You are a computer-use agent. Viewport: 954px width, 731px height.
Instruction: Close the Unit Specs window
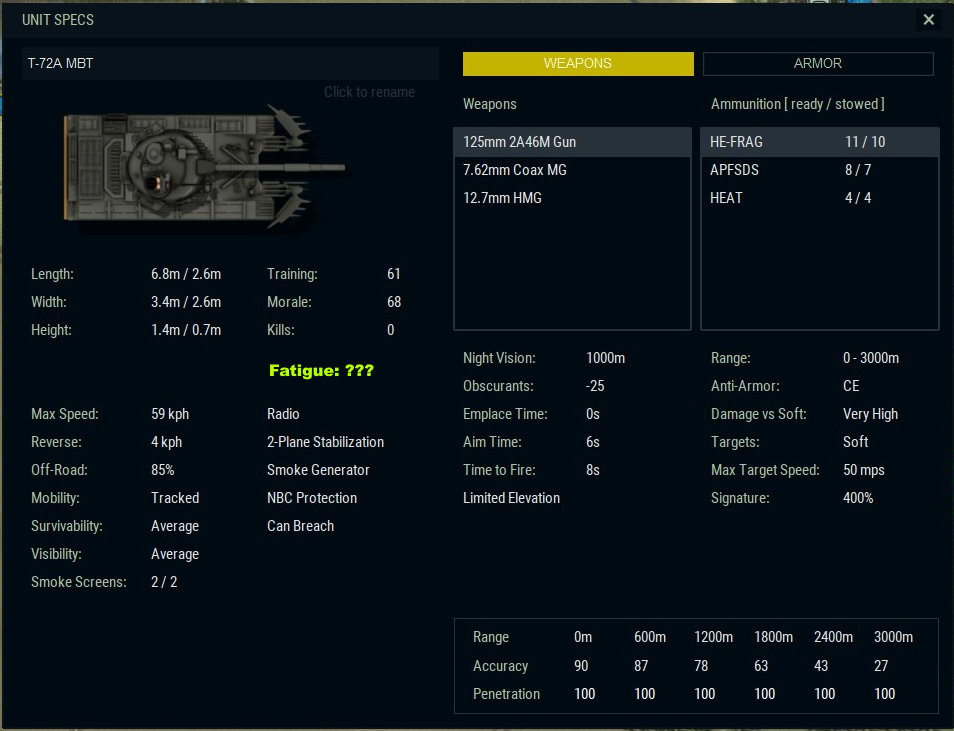tap(928, 19)
